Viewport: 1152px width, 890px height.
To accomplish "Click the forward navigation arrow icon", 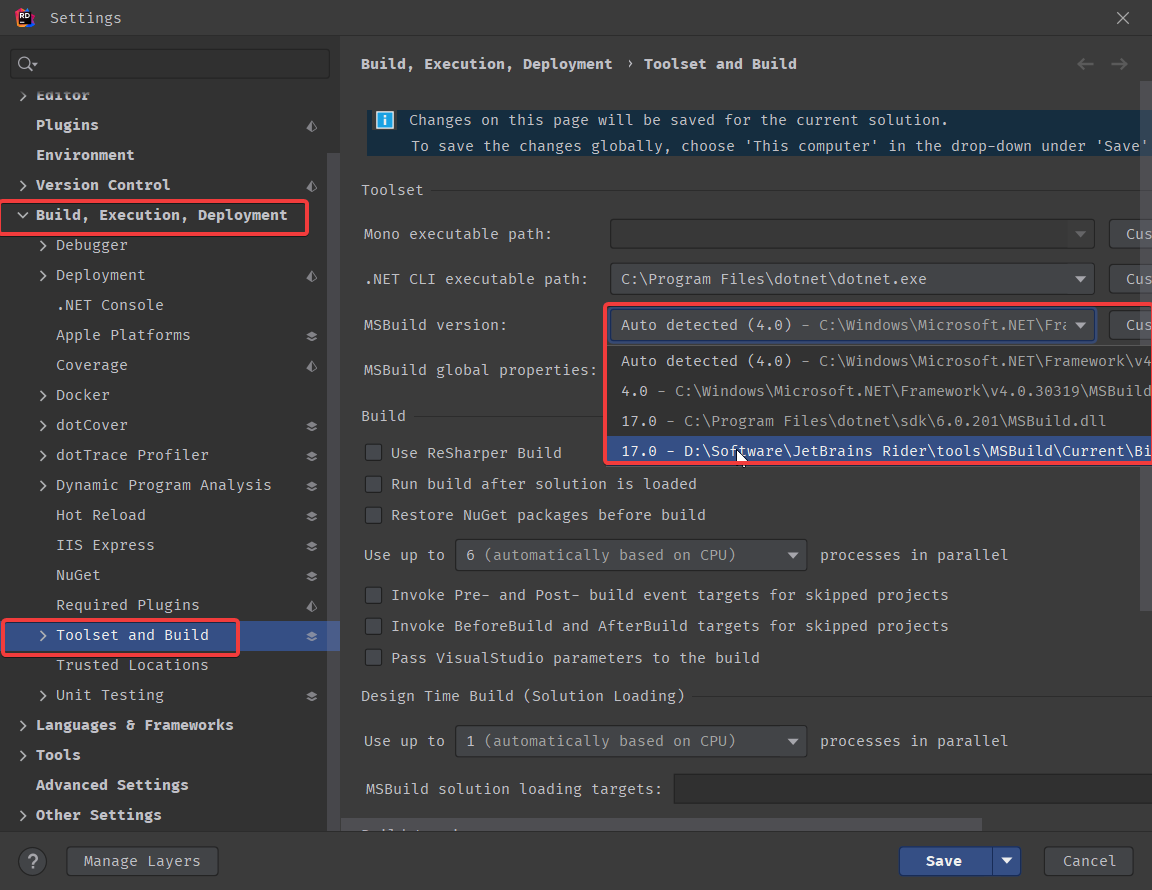I will pos(1119,64).
